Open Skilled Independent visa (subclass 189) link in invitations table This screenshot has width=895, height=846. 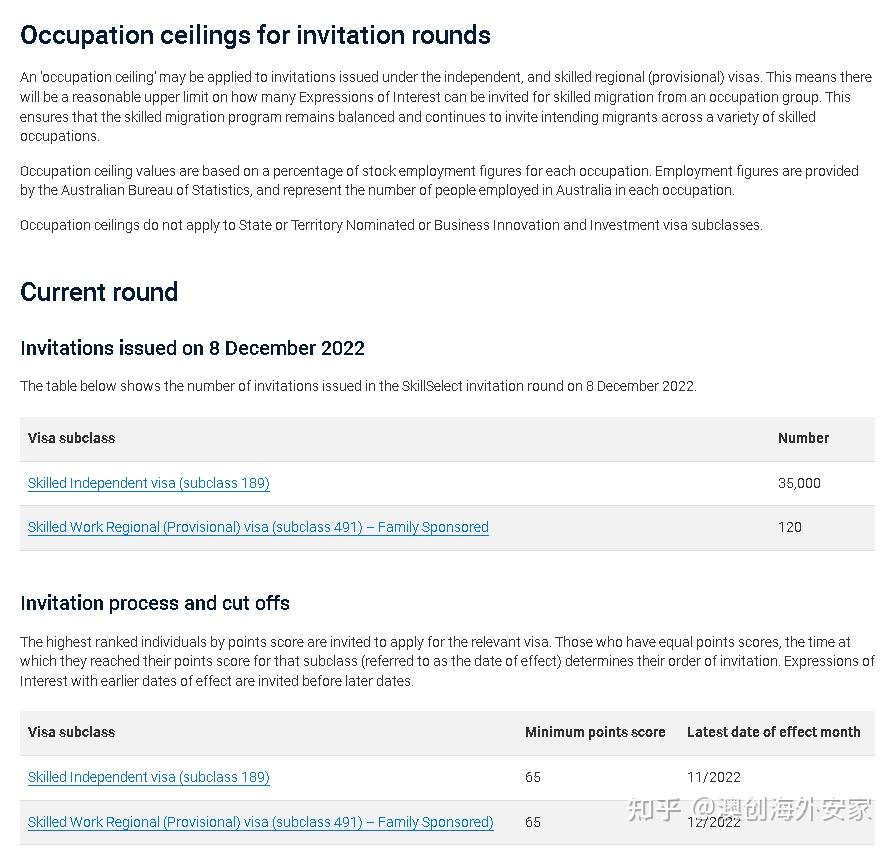(x=148, y=483)
